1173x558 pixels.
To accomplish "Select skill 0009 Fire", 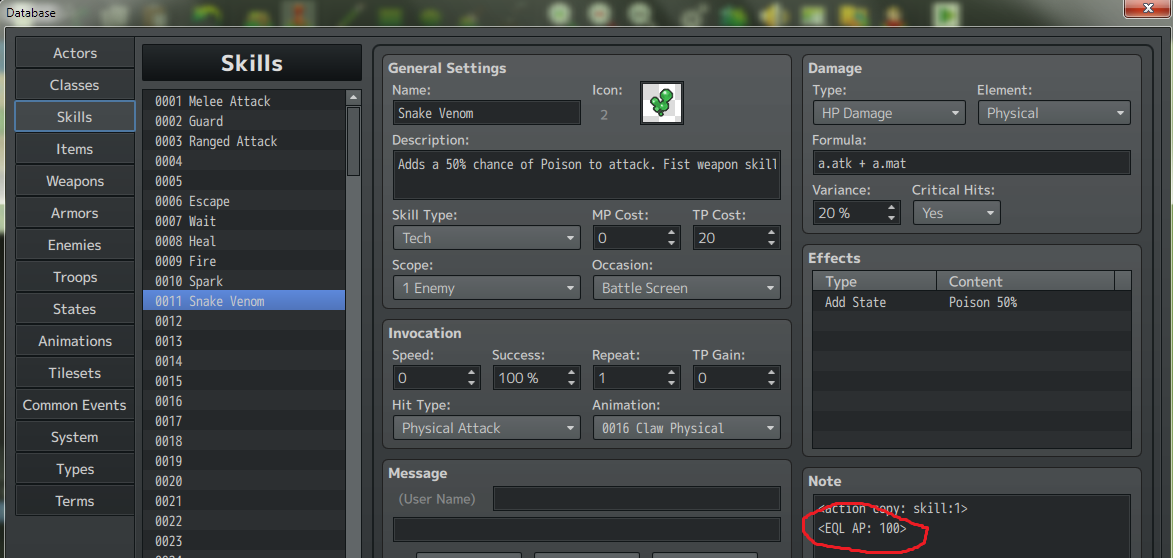I will pyautogui.click(x=244, y=261).
